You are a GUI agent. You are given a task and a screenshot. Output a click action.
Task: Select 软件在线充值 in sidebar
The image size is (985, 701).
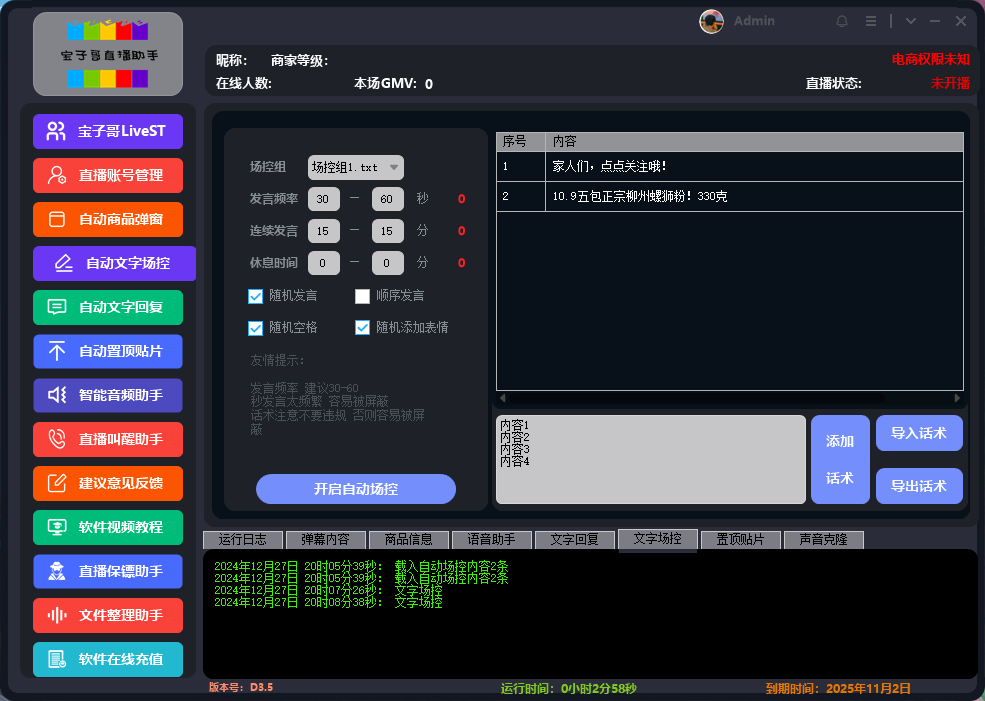[107, 659]
